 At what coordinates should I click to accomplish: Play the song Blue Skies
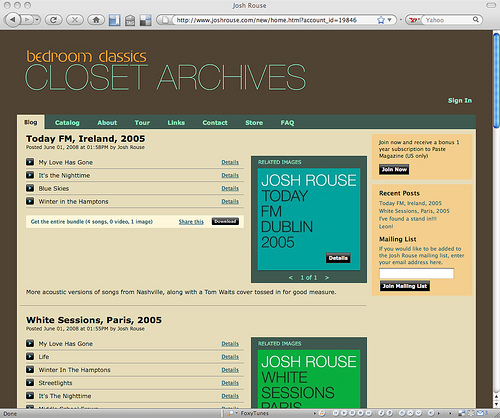pos(30,188)
